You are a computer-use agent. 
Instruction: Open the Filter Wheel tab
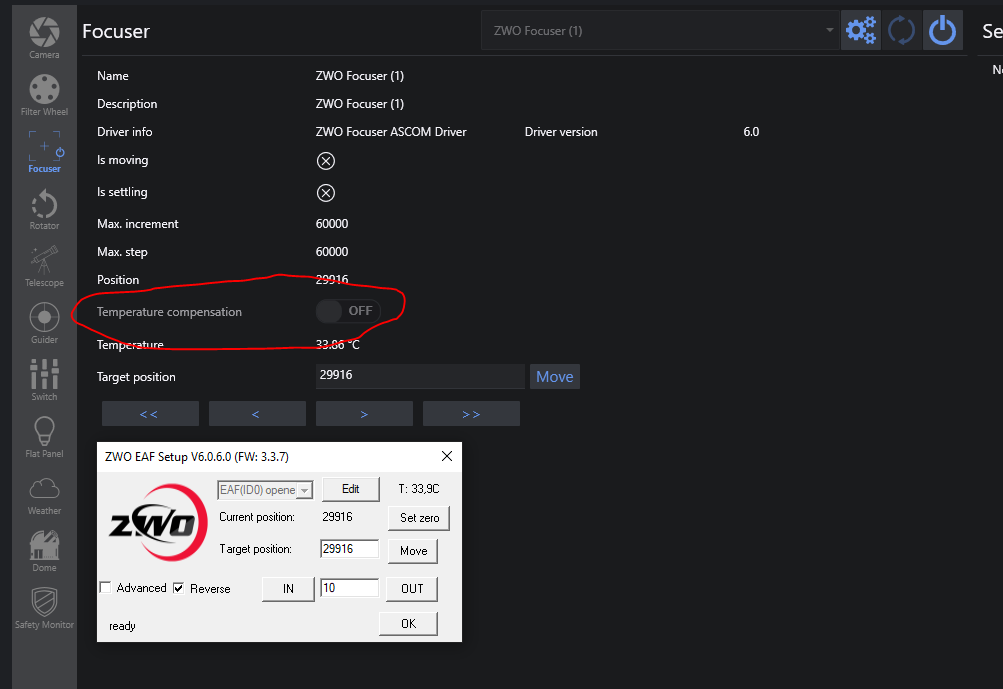pos(44,95)
